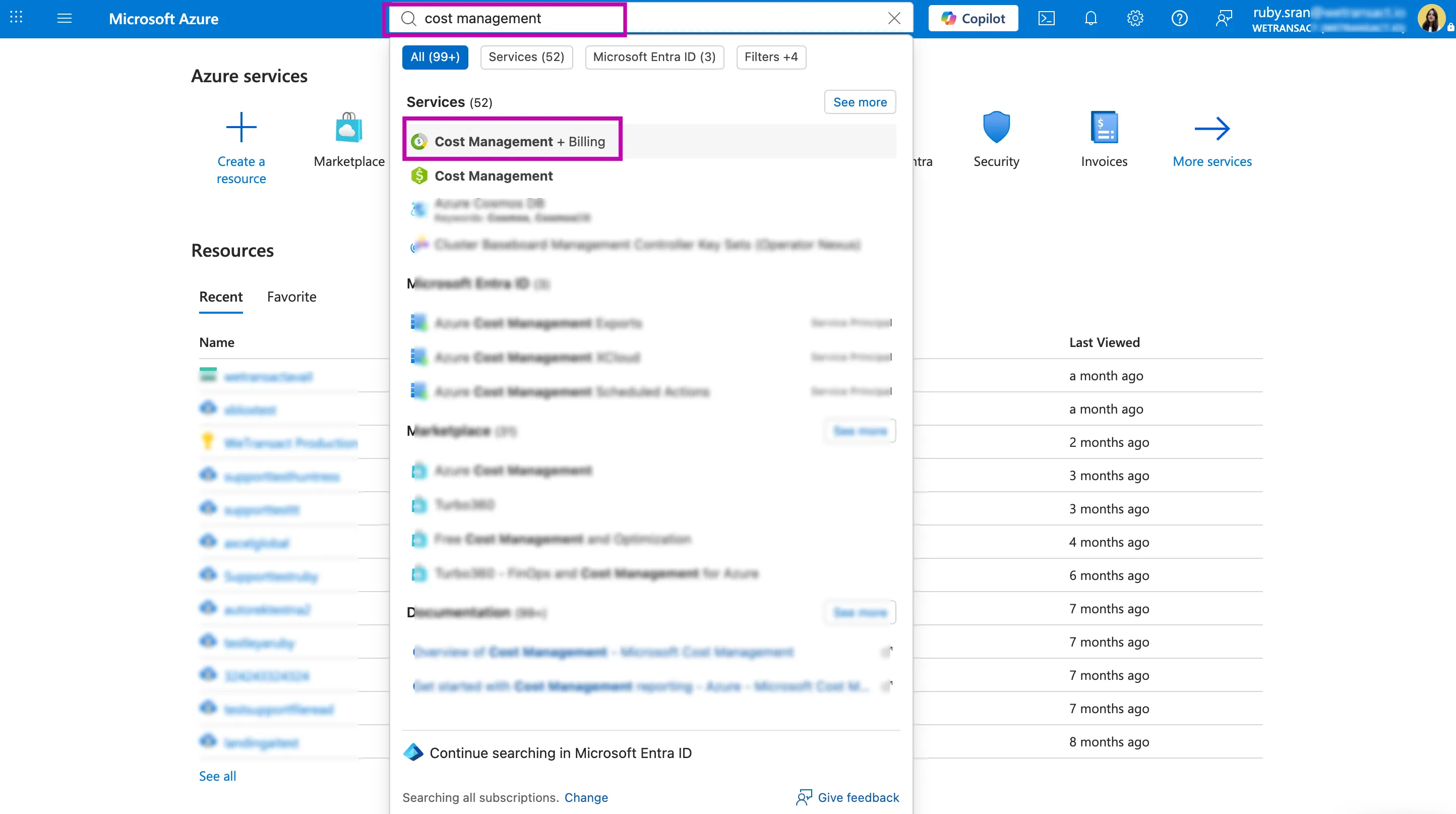Click the '8 months ago' cell
The width and height of the screenshot is (1456, 814).
[x=1109, y=742]
